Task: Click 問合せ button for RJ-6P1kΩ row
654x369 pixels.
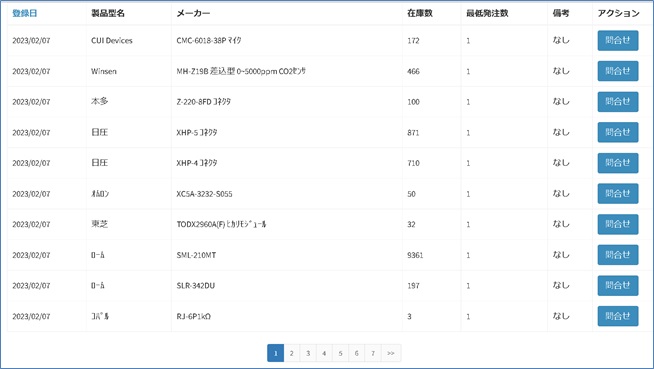Action: [x=618, y=316]
